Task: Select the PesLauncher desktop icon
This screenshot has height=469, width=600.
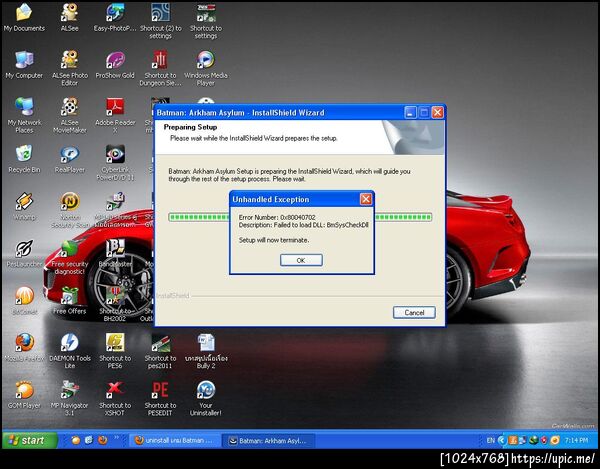Action: point(24,253)
